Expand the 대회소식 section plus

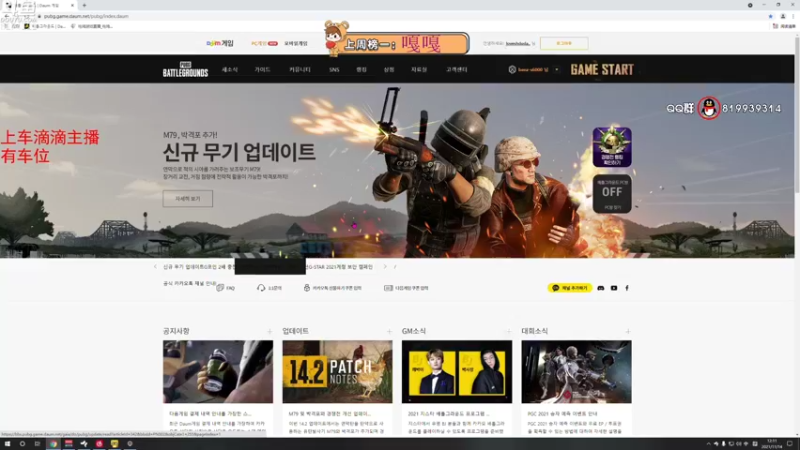click(x=628, y=332)
